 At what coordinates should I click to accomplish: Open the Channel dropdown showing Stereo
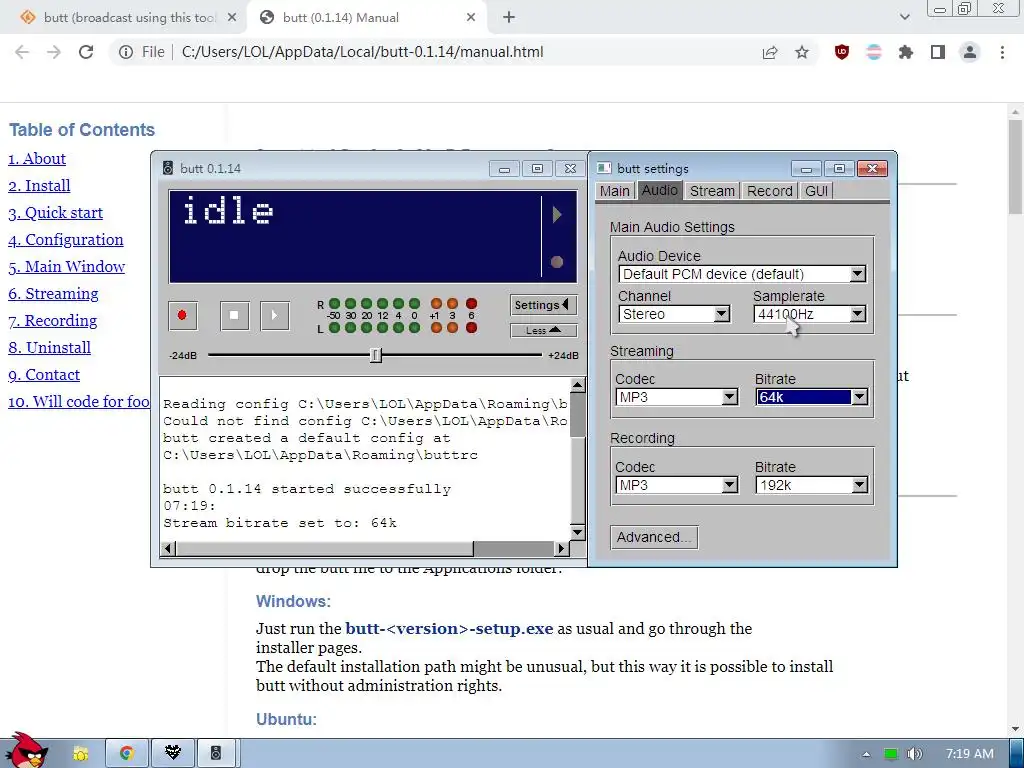674,314
